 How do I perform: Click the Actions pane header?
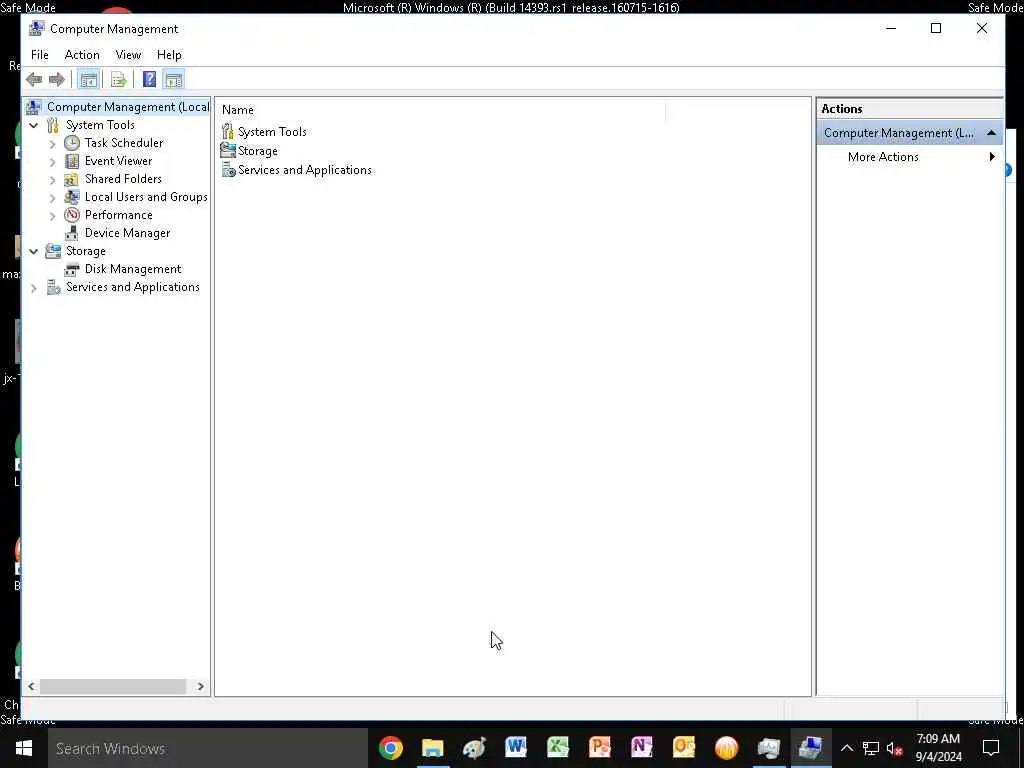tap(909, 109)
